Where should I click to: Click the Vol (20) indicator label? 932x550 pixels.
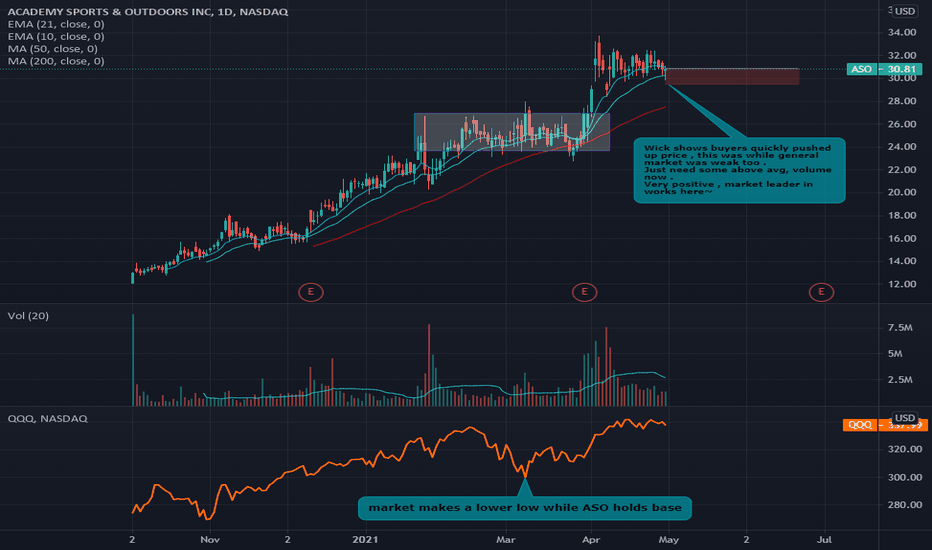coord(28,316)
